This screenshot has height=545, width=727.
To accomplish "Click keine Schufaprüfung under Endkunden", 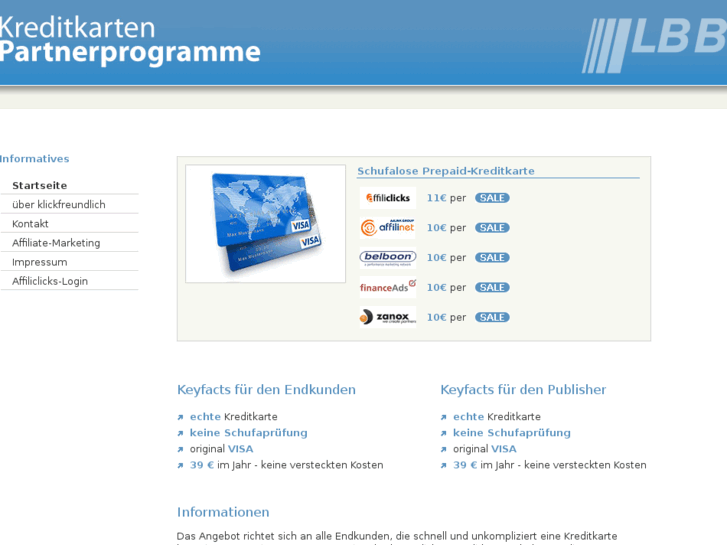I will 248,433.
